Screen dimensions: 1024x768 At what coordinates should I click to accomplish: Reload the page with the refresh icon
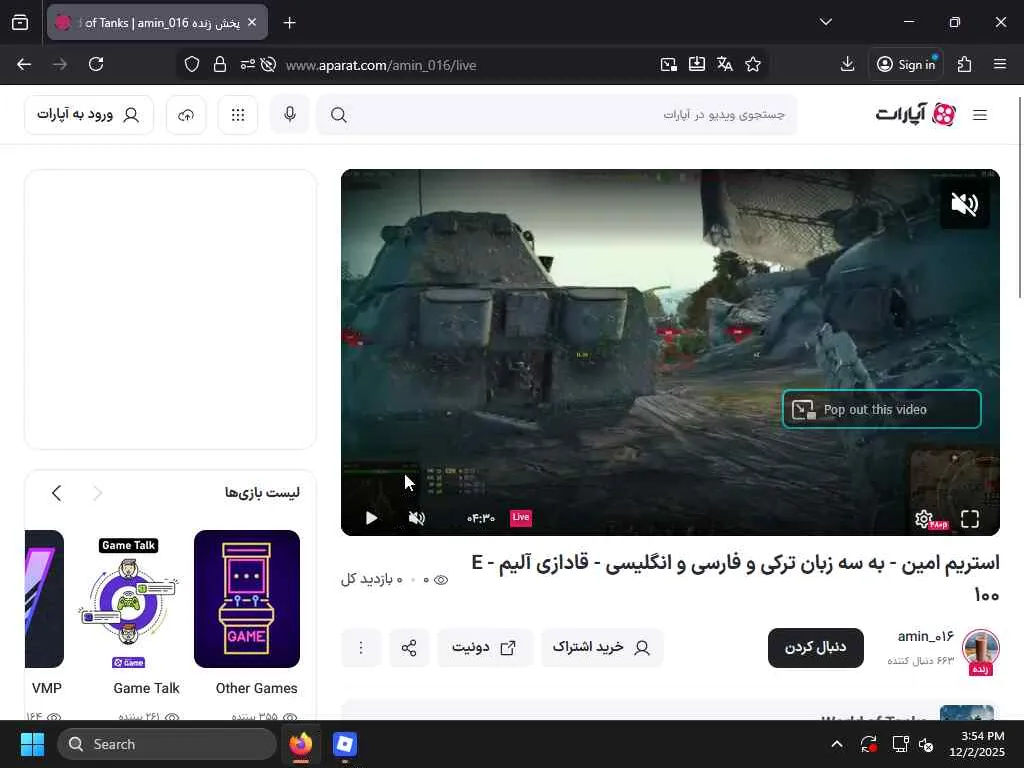coord(96,64)
